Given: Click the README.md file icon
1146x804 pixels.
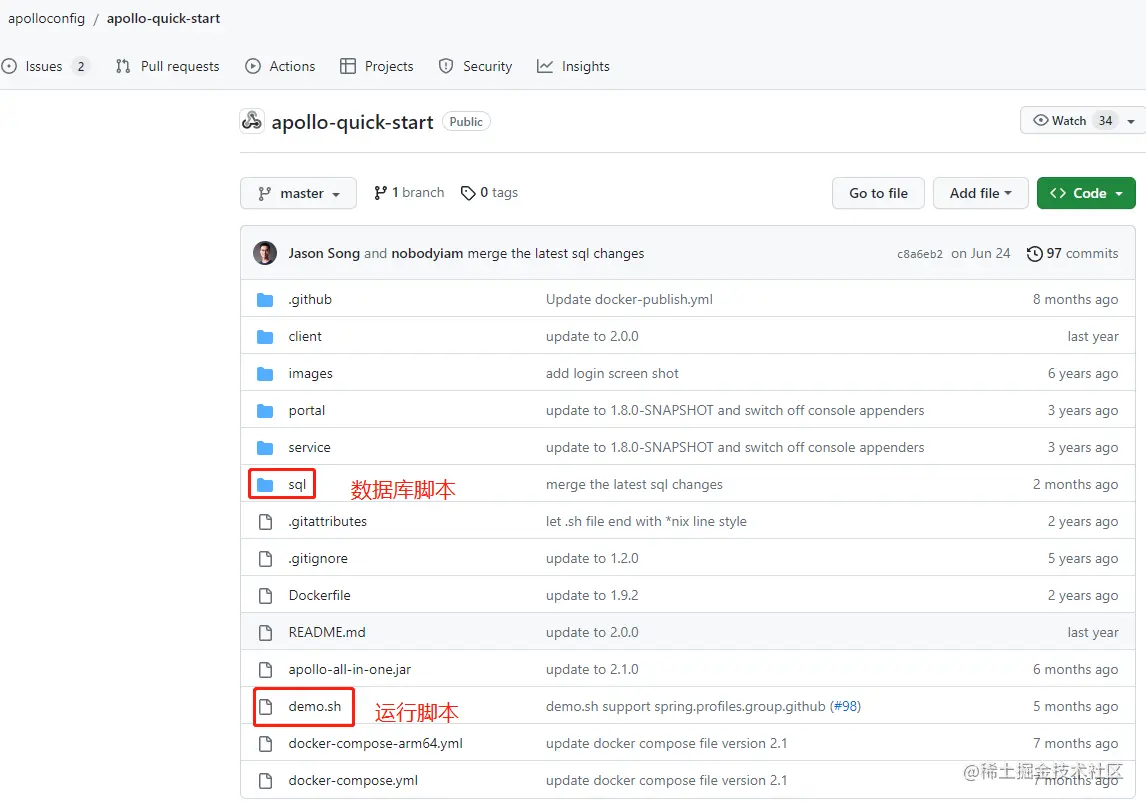Looking at the screenshot, I should [265, 633].
